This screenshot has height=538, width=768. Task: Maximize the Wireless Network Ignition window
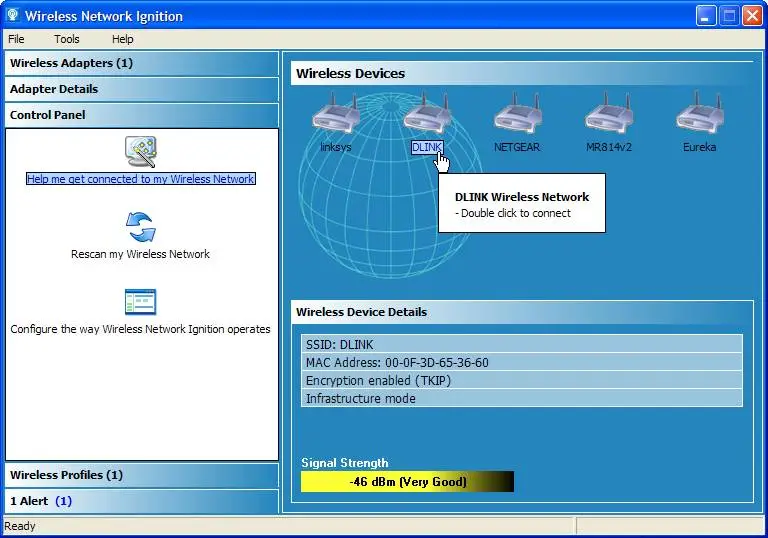click(x=729, y=16)
